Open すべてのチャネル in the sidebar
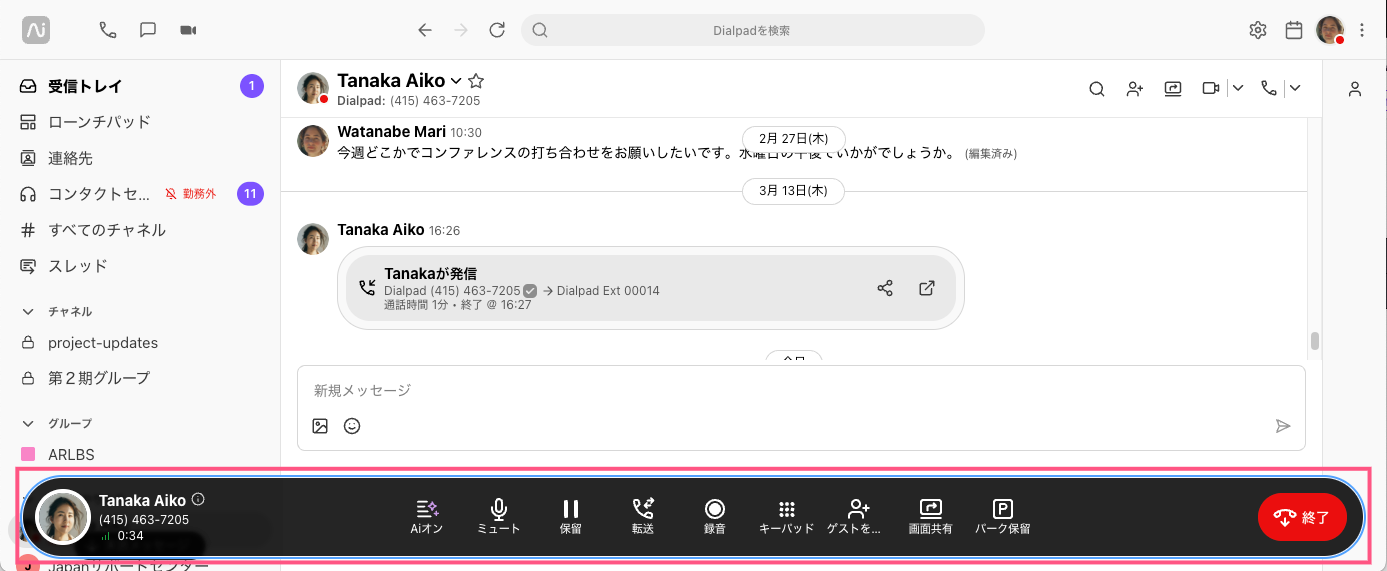Image resolution: width=1387 pixels, height=571 pixels. [140, 230]
